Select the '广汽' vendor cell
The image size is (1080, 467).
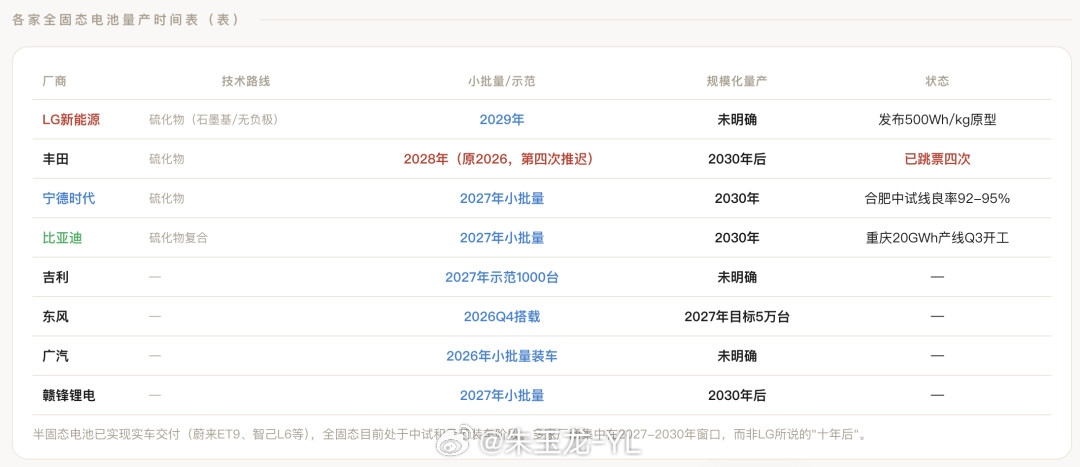[x=56, y=356]
